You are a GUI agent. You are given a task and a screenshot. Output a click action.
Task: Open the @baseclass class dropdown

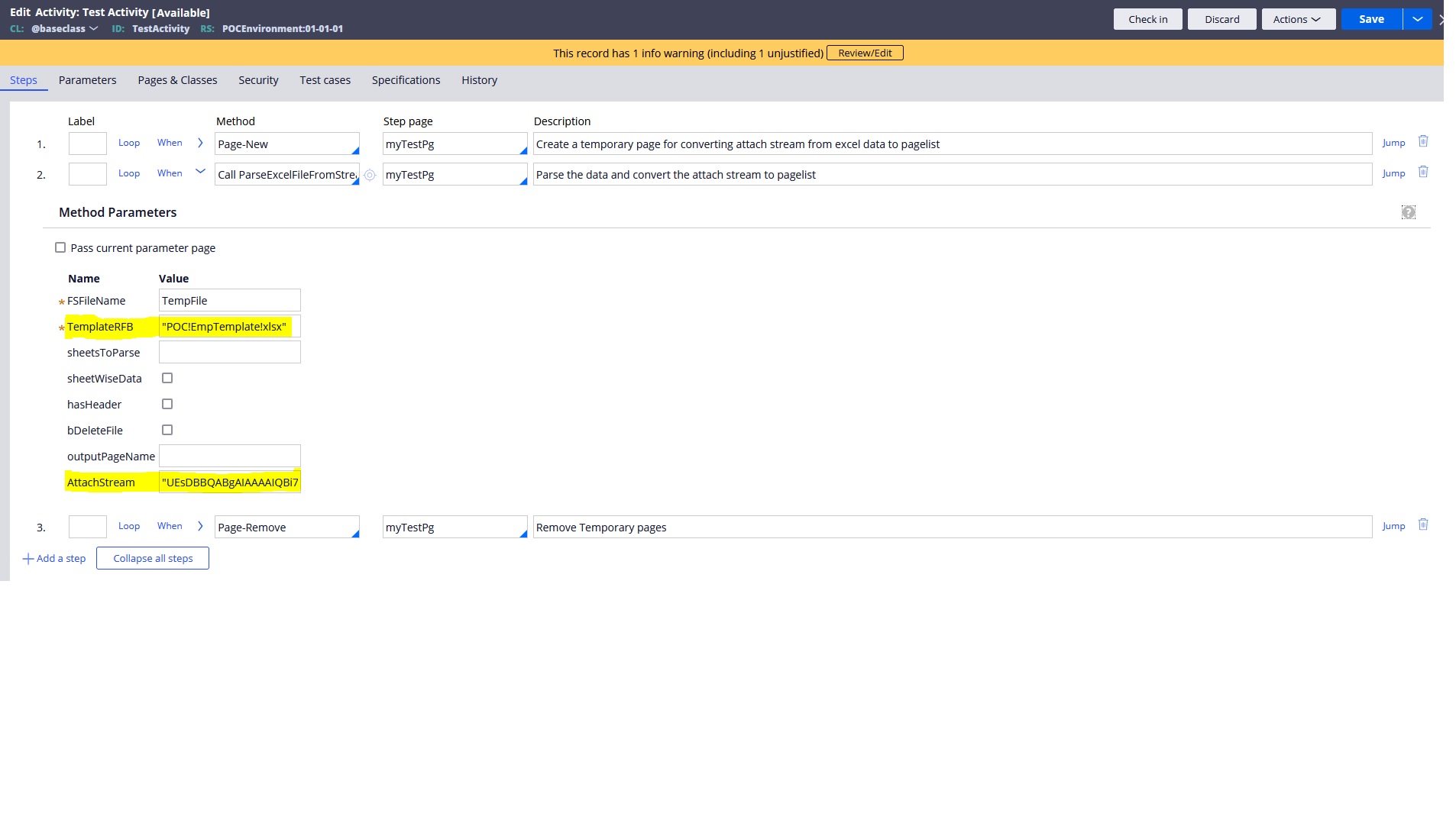pyautogui.click(x=65, y=28)
